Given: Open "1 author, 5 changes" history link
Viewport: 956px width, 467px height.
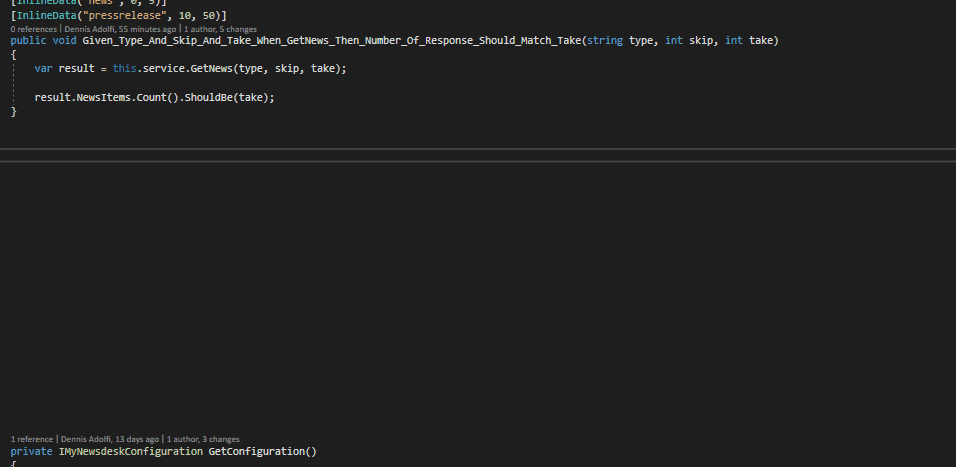Looking at the screenshot, I should point(220,29).
